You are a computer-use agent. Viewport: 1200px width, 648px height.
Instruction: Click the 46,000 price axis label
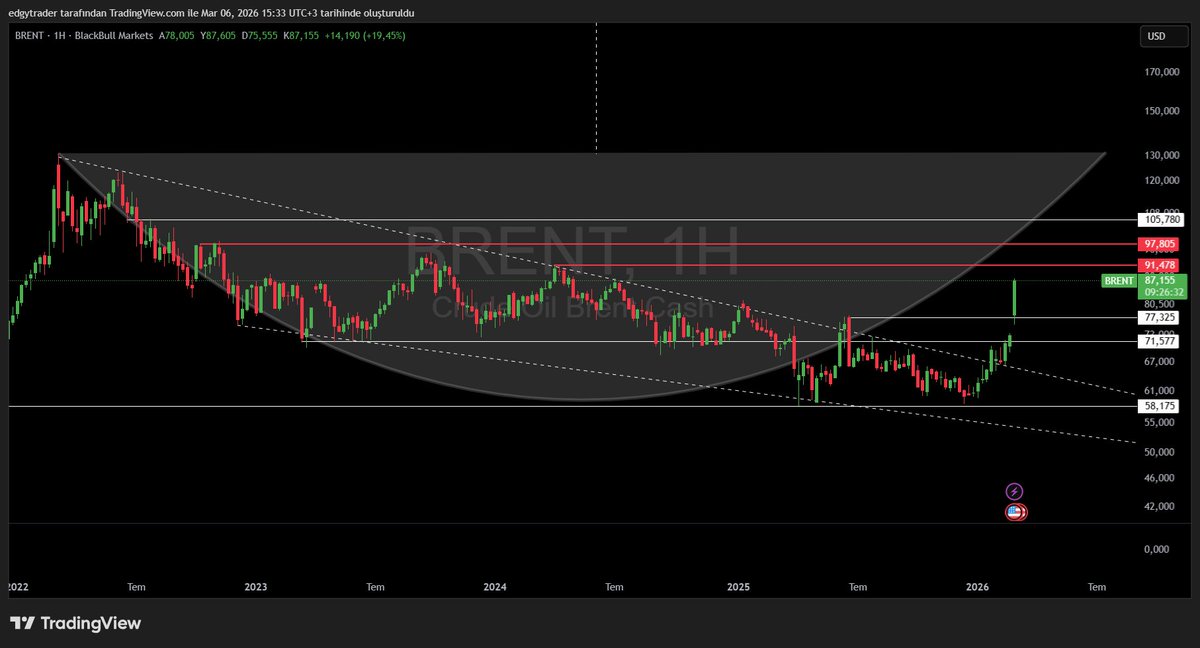click(x=1159, y=479)
